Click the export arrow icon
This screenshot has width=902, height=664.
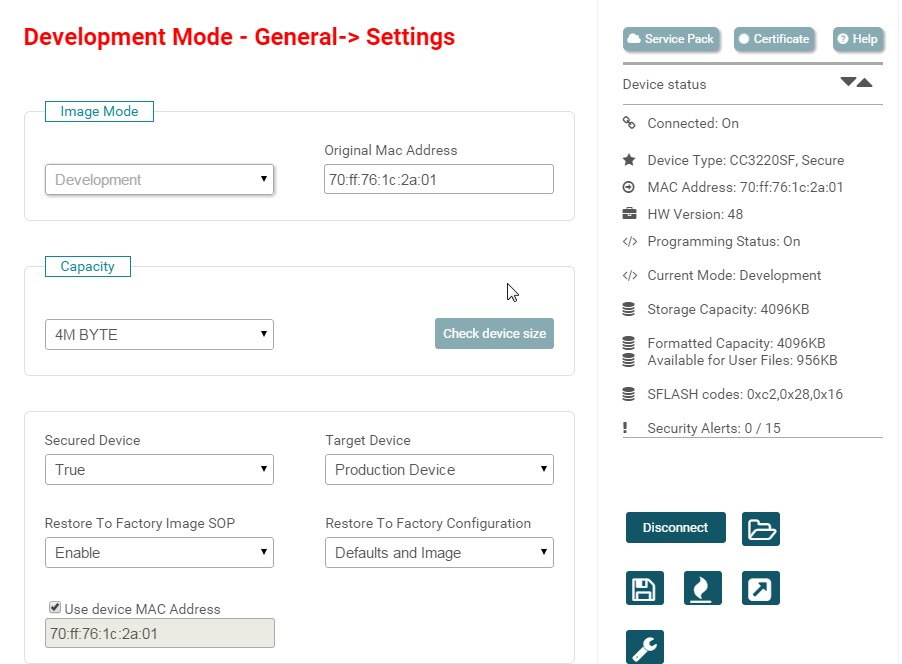coord(760,588)
